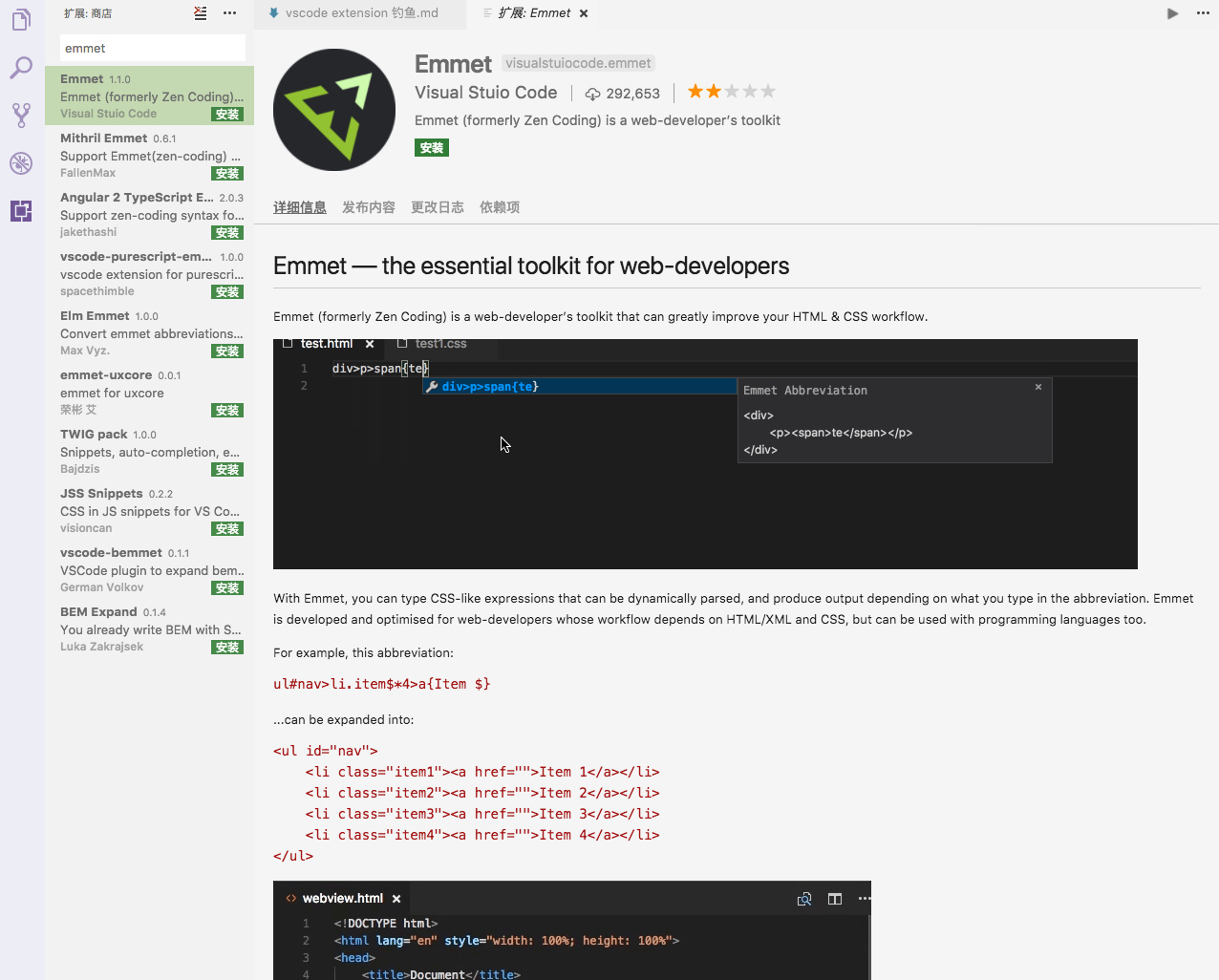Click the green install button in header
The height and width of the screenshot is (980, 1219).
[x=432, y=148]
